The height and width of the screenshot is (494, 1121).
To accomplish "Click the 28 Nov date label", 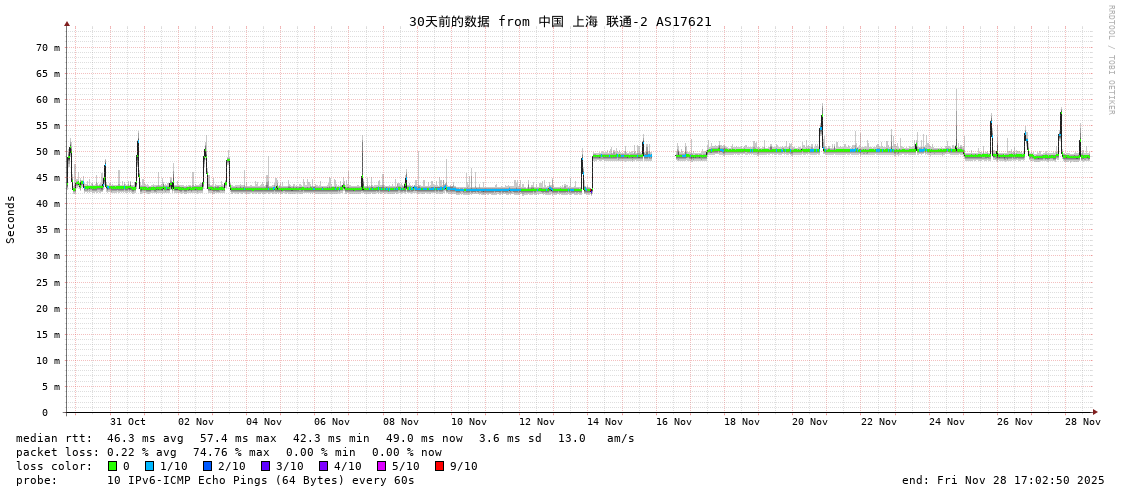I will (x=1082, y=422).
